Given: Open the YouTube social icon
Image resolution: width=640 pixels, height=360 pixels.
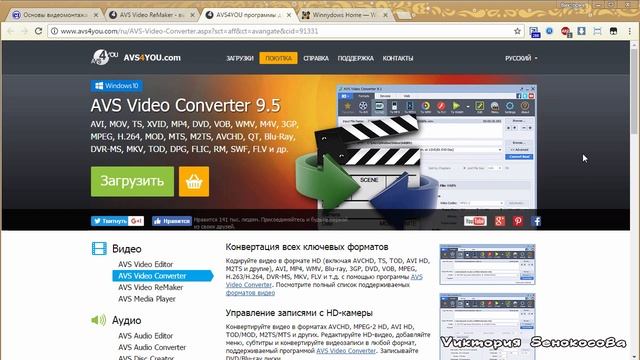Looking at the screenshot, I should [x=475, y=221].
